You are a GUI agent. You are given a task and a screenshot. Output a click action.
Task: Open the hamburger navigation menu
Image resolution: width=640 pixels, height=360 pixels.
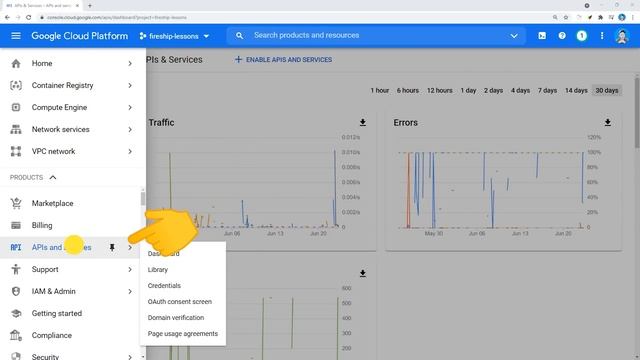pos(16,36)
